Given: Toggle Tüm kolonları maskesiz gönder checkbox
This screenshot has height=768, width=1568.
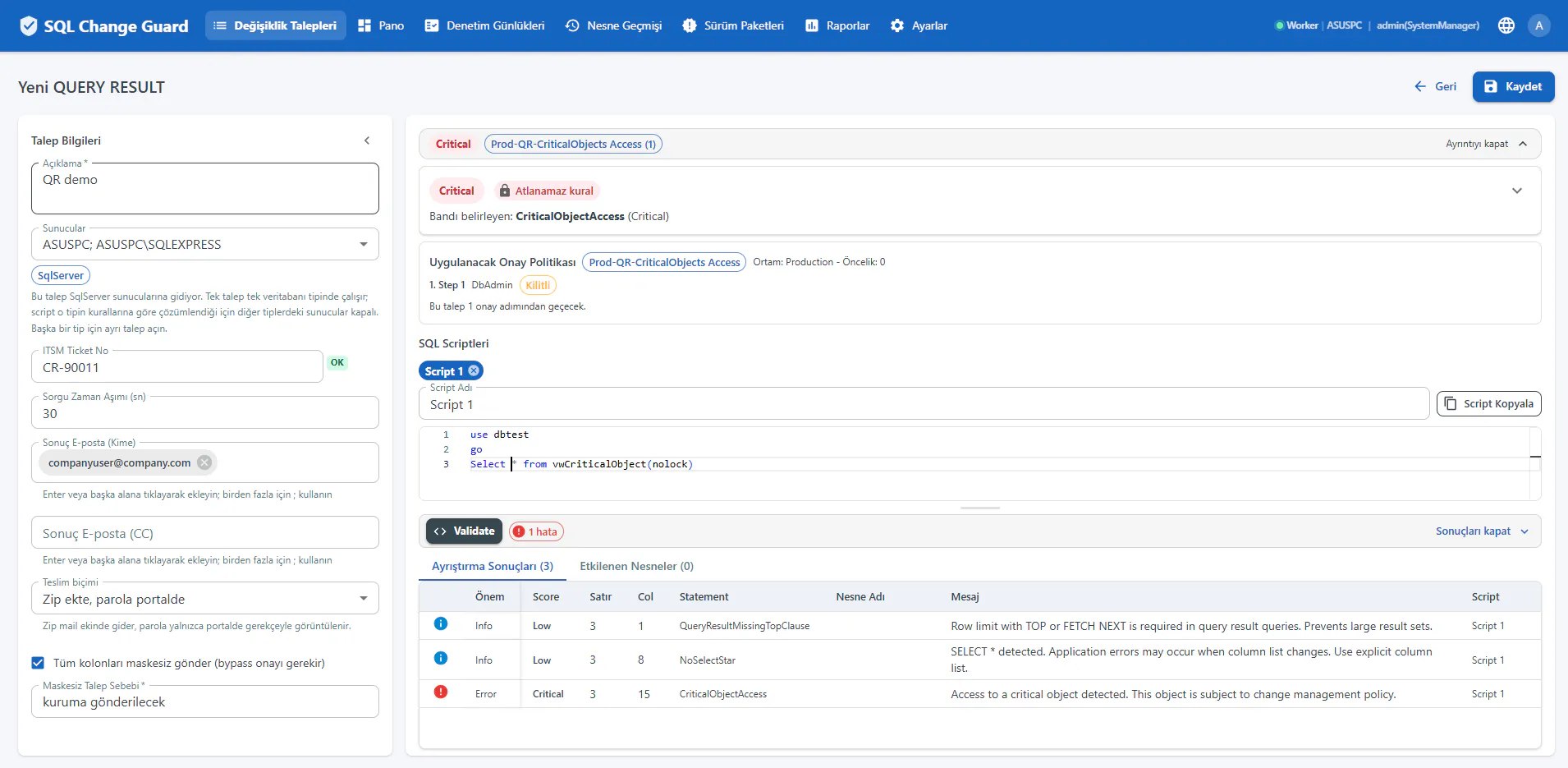Looking at the screenshot, I should click(x=38, y=663).
